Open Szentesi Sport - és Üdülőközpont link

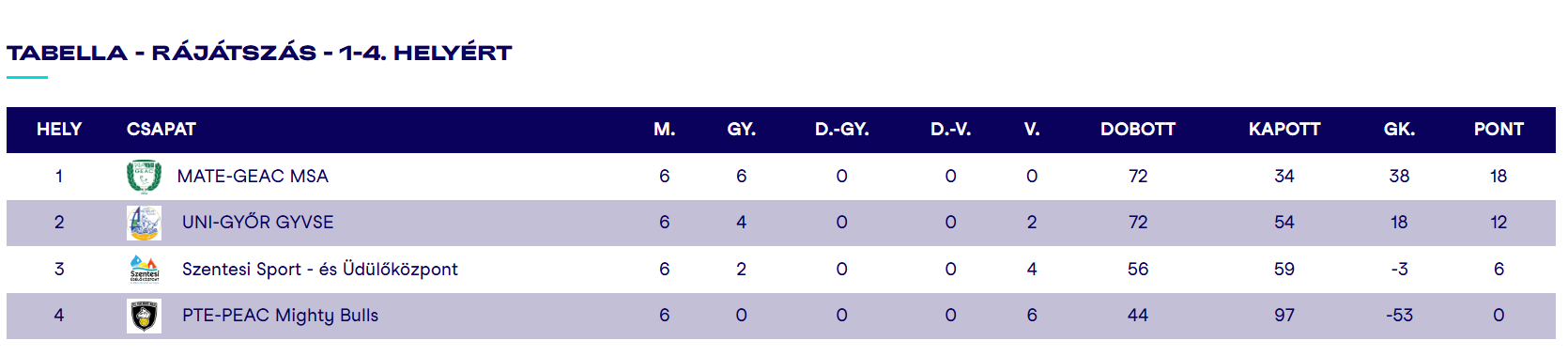coord(320,270)
